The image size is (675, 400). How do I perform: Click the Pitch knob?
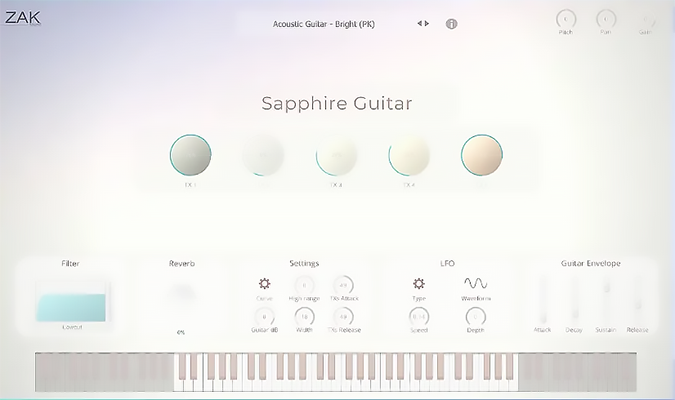click(x=566, y=19)
